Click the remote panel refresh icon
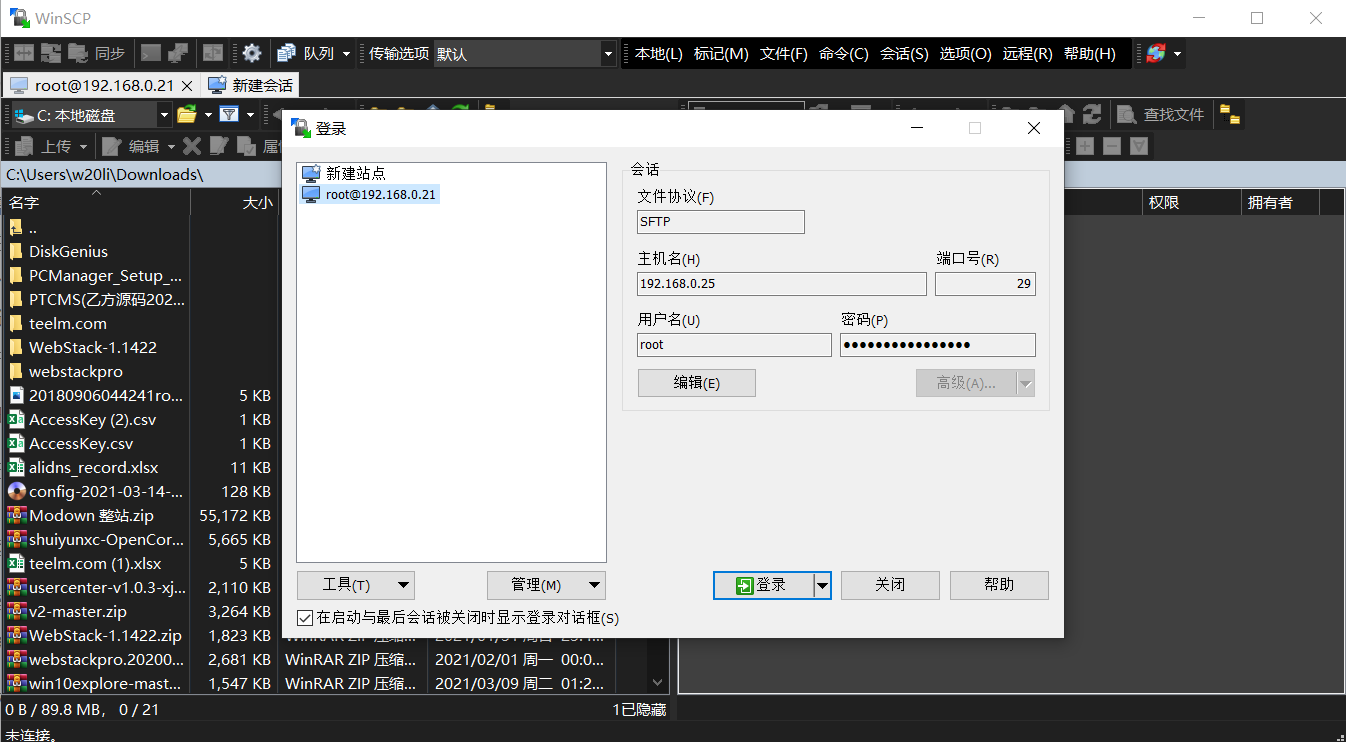The image size is (1346, 742). [x=1092, y=115]
